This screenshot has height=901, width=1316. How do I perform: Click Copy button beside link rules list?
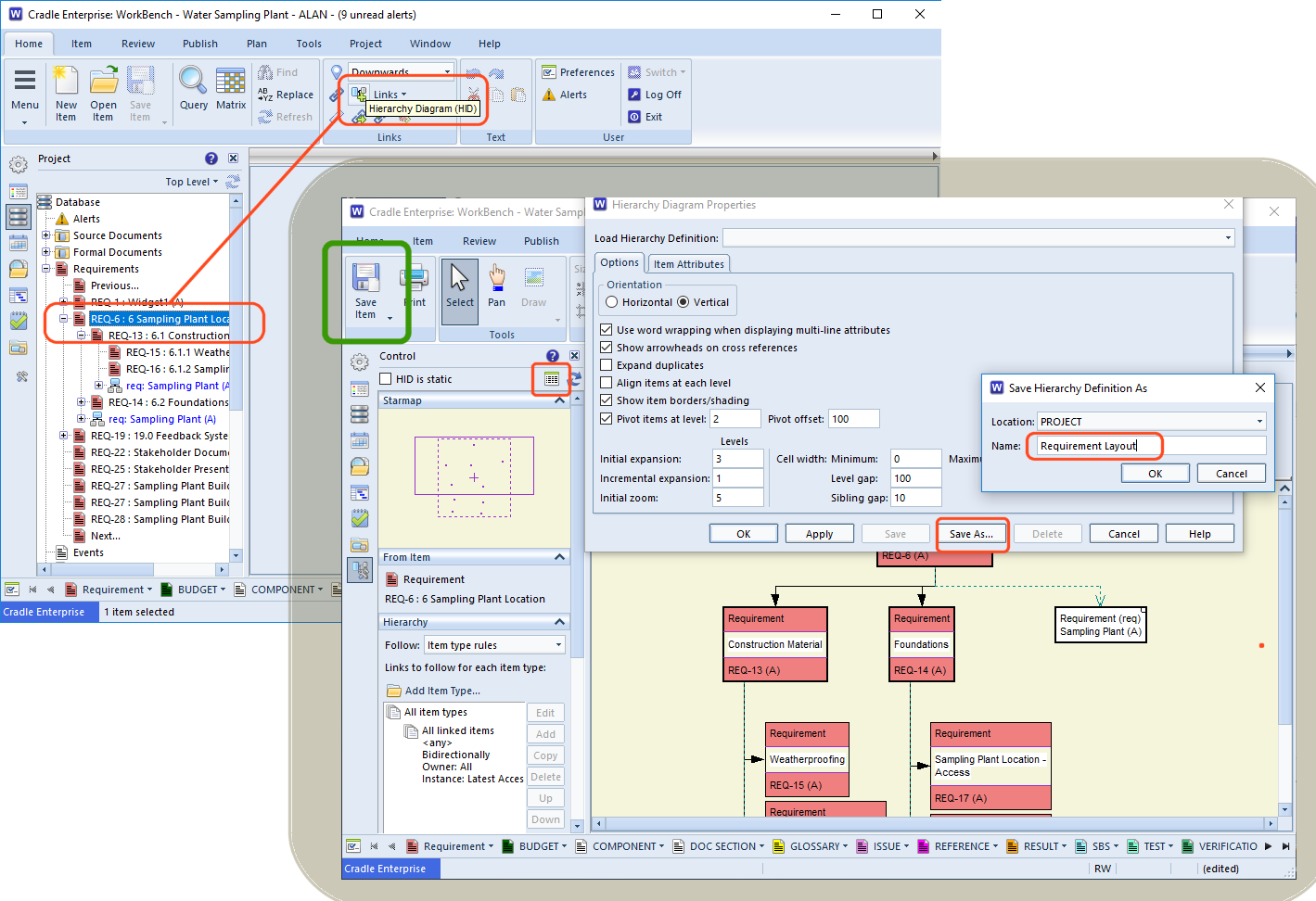pyautogui.click(x=545, y=755)
